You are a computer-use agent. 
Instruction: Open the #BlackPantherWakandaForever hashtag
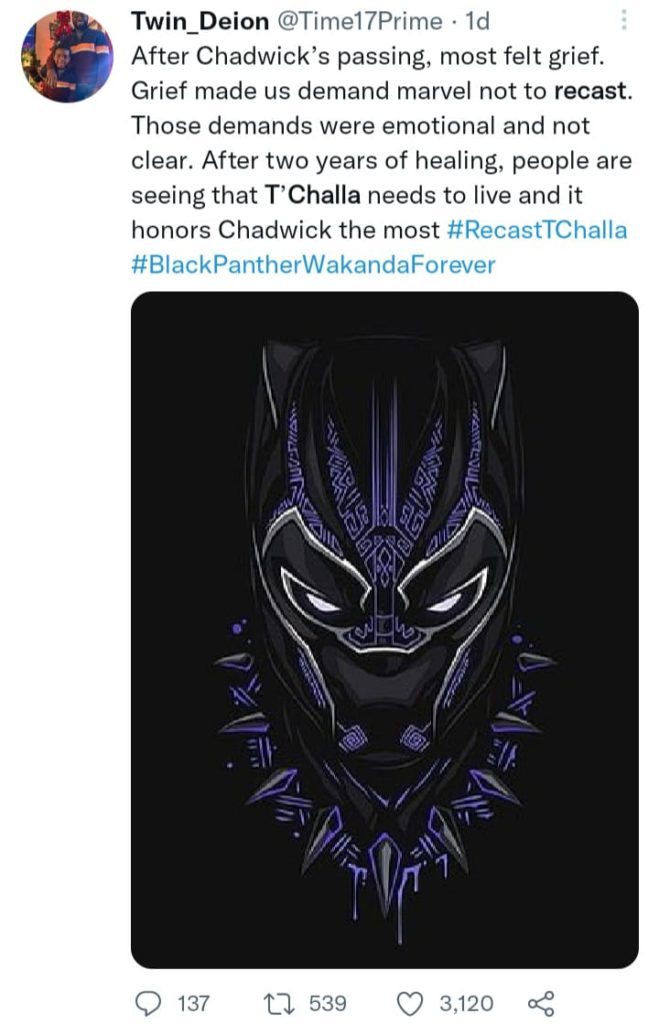click(x=313, y=265)
